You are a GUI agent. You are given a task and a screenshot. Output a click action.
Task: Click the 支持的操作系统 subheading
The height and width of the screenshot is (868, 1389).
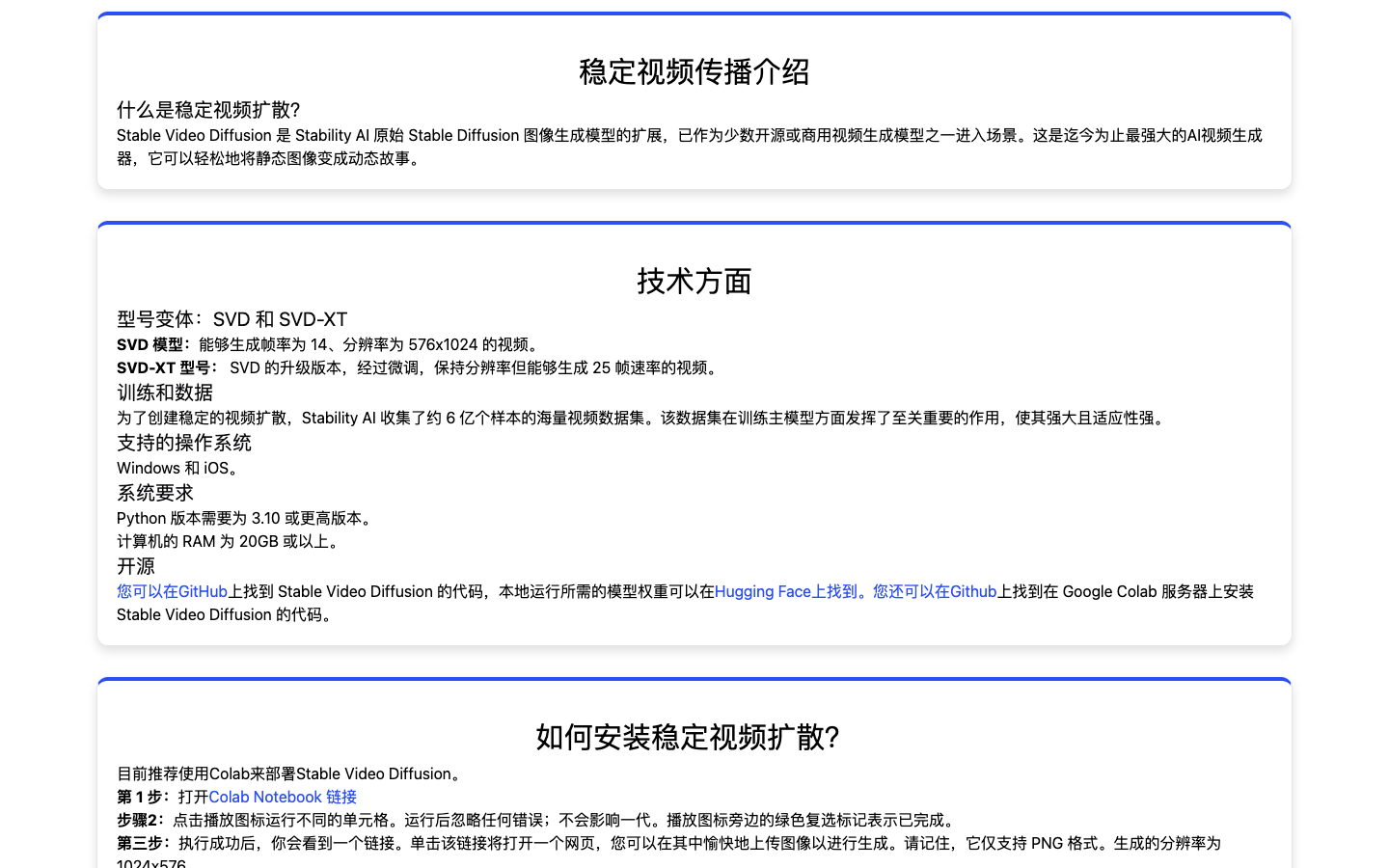click(x=184, y=443)
